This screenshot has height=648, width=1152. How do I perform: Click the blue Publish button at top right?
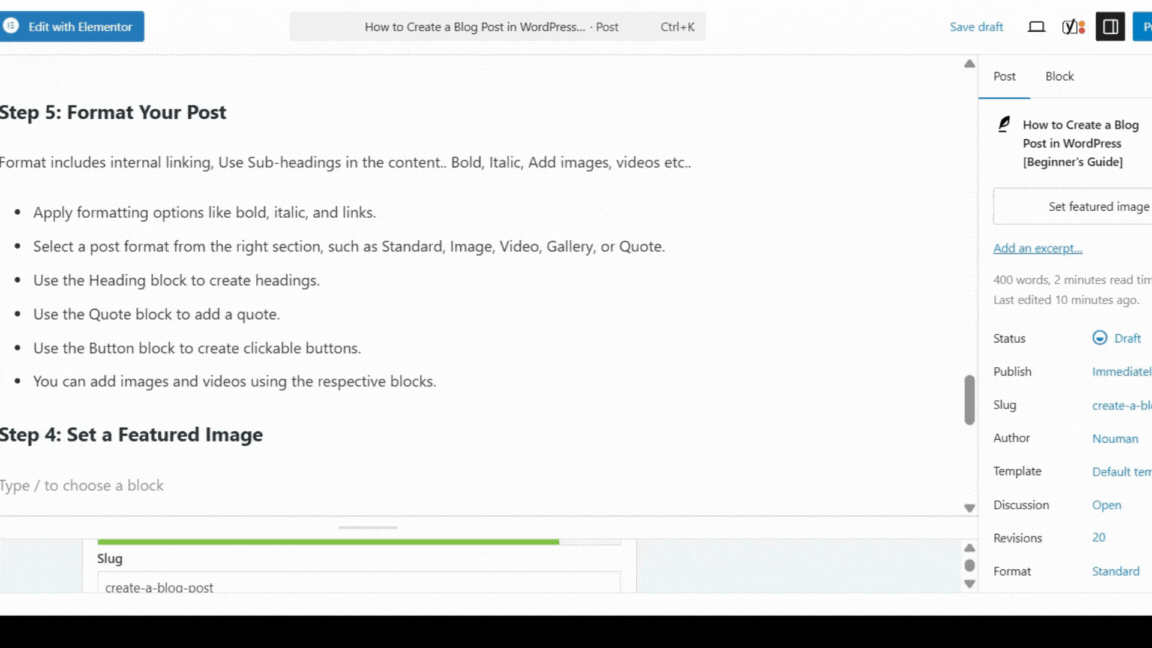click(1142, 26)
